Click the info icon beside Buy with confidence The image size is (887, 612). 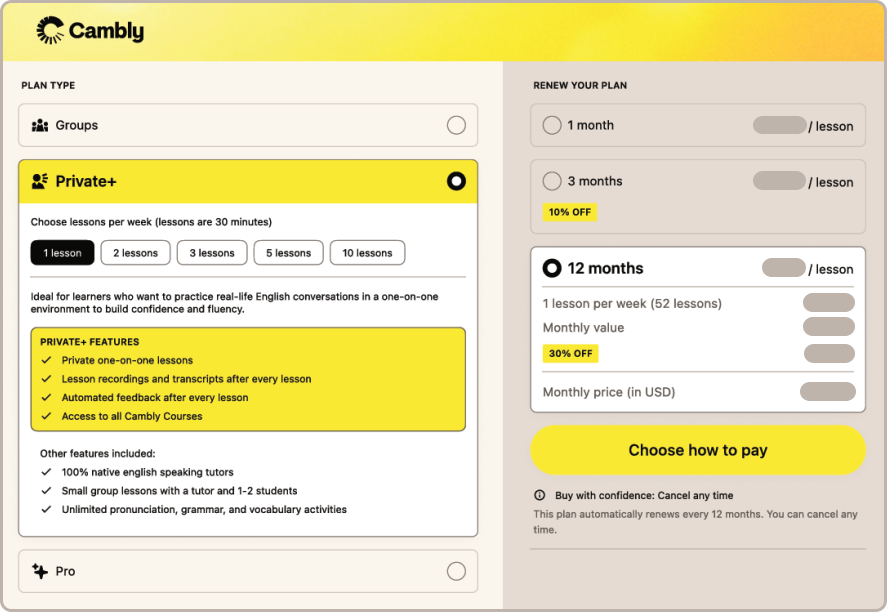pos(539,495)
